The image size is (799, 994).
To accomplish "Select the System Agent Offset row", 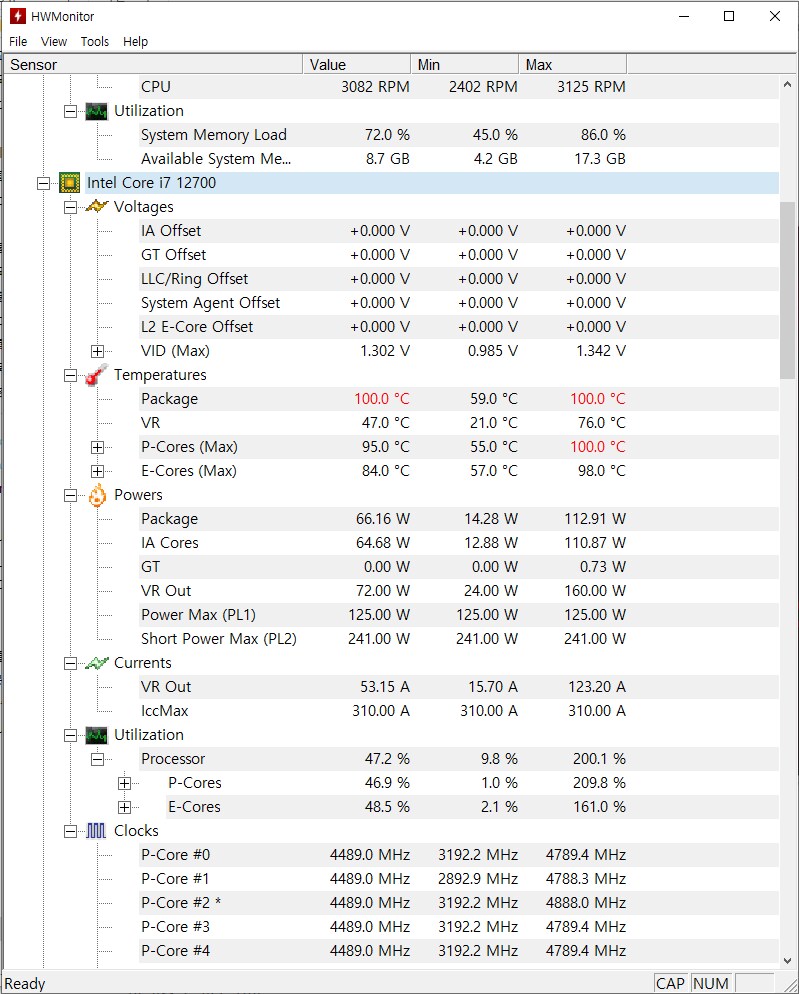I will pyautogui.click(x=459, y=303).
